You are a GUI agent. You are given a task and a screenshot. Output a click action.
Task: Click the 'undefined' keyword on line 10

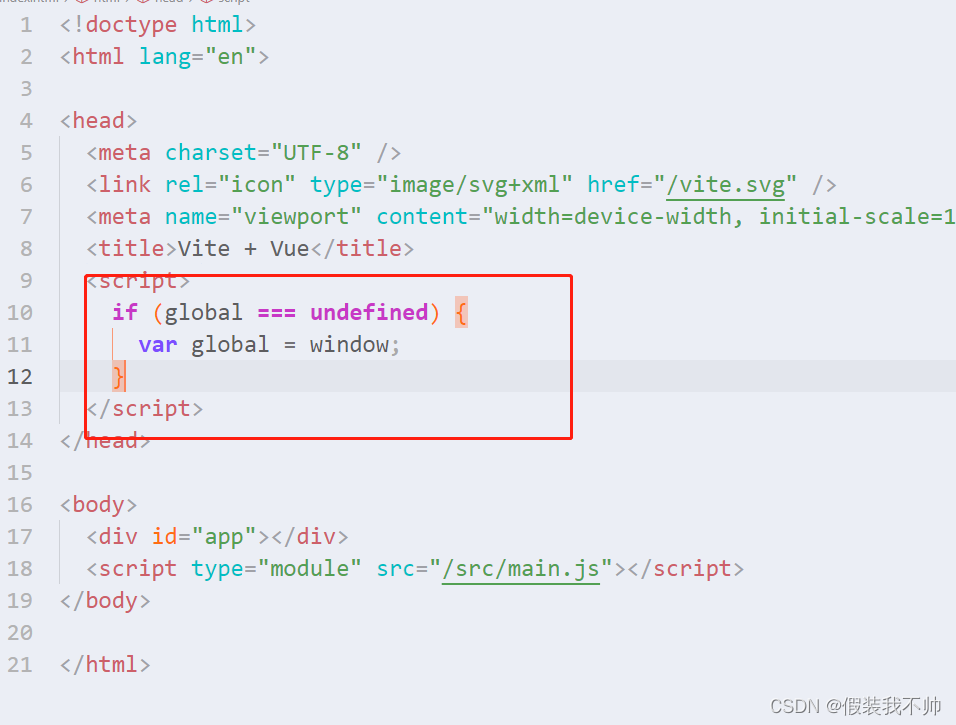369,313
